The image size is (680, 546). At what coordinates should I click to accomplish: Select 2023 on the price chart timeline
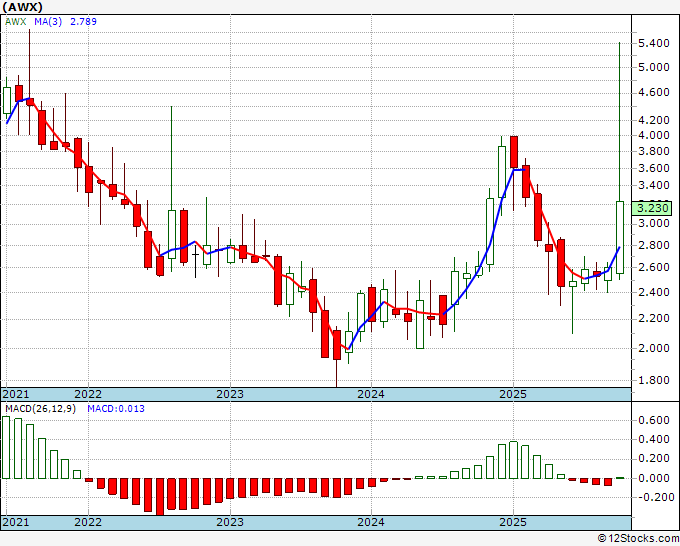click(230, 394)
